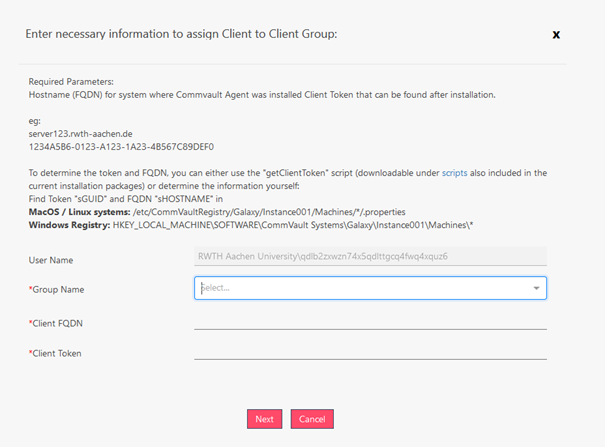Click the Next button
The width and height of the screenshot is (605, 447).
point(264,419)
